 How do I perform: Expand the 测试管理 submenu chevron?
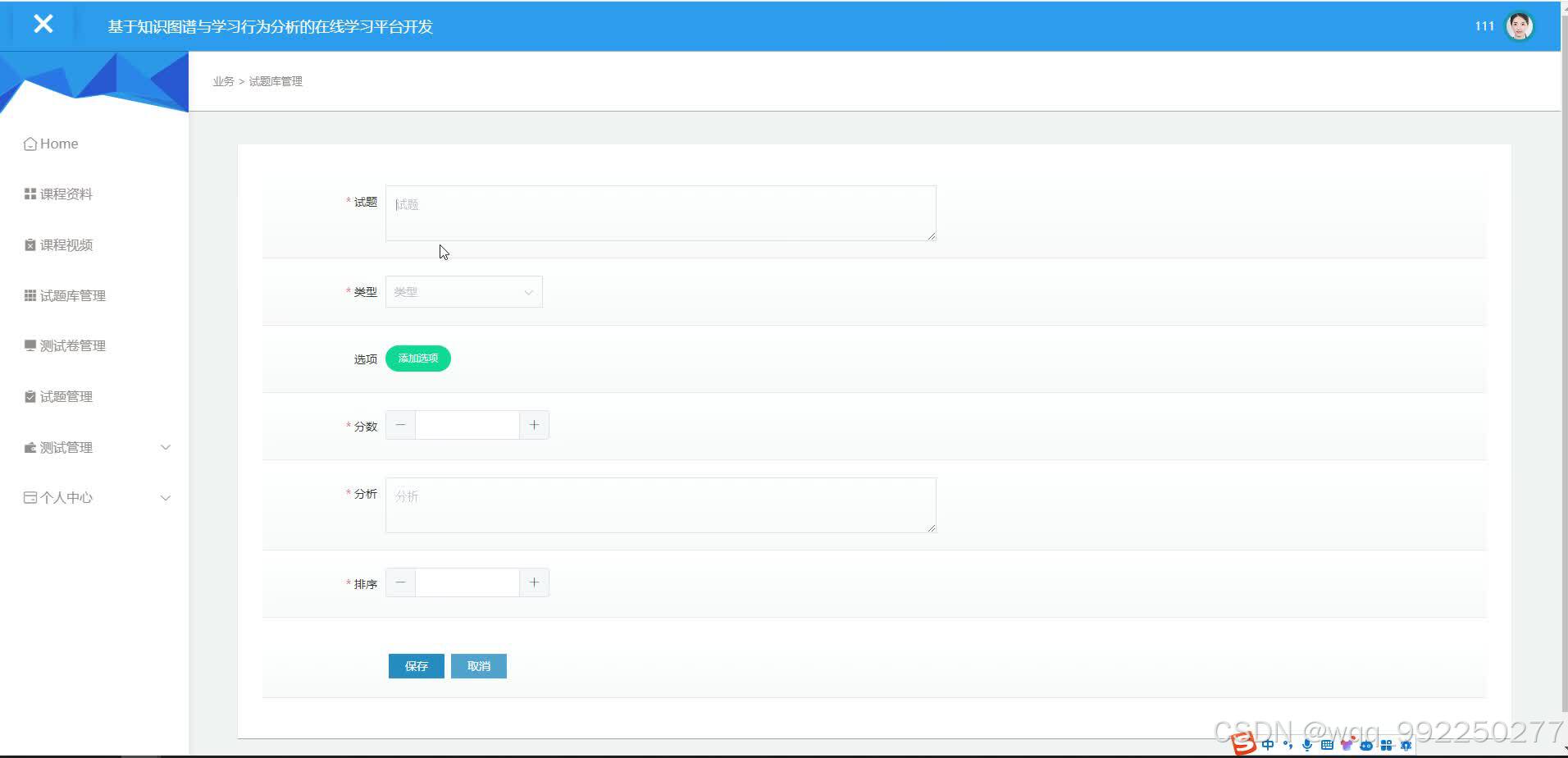click(x=166, y=448)
